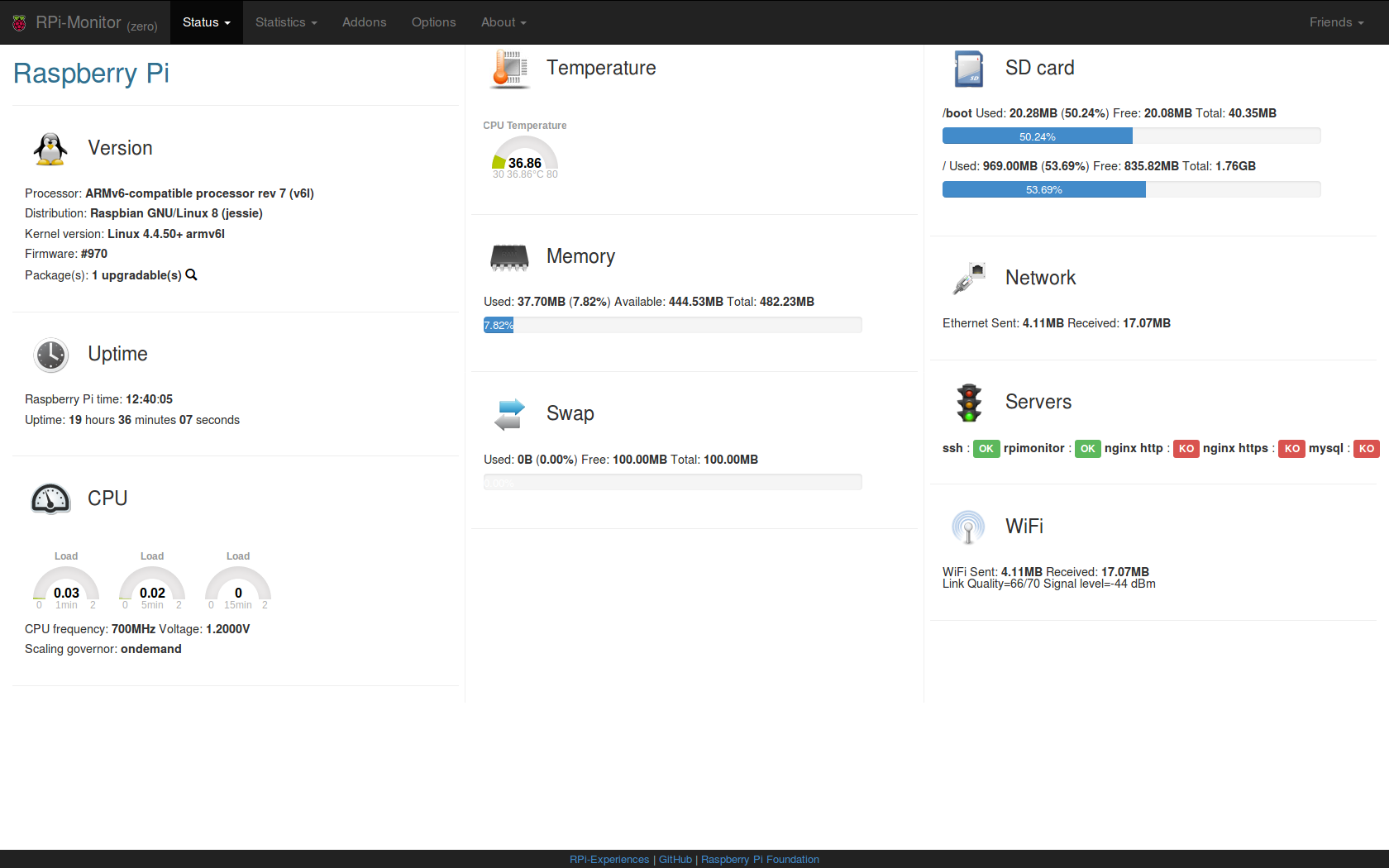This screenshot has width=1389, height=868.
Task: Click the /boot 50.24% usage bar
Action: [x=1131, y=136]
